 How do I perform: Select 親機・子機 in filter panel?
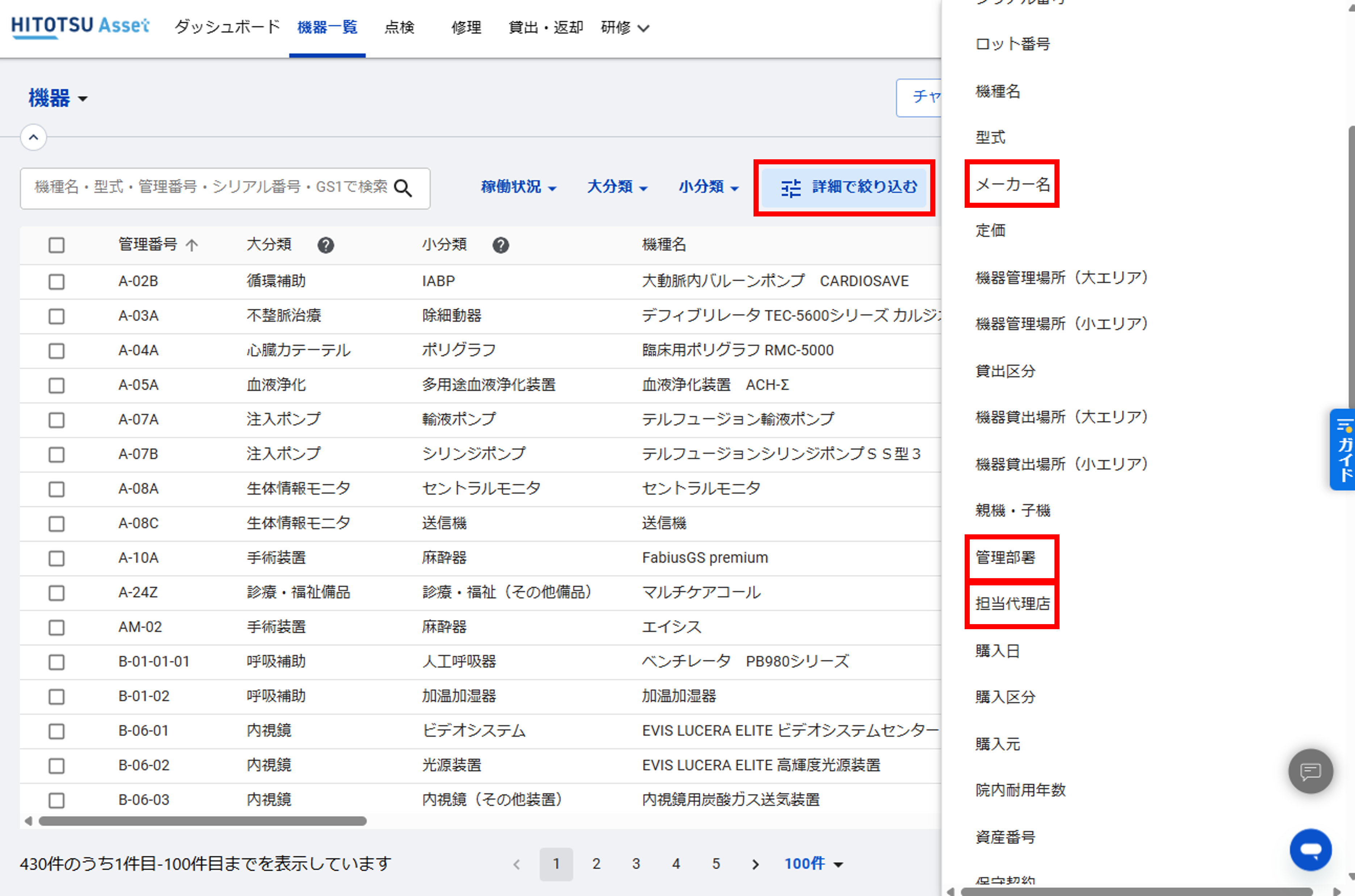[1012, 510]
